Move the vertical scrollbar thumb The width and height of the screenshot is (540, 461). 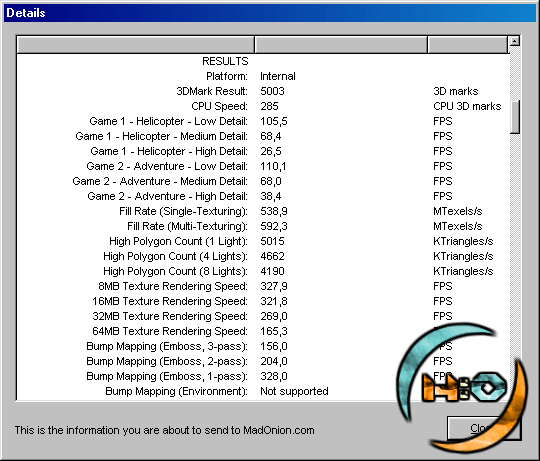click(515, 117)
